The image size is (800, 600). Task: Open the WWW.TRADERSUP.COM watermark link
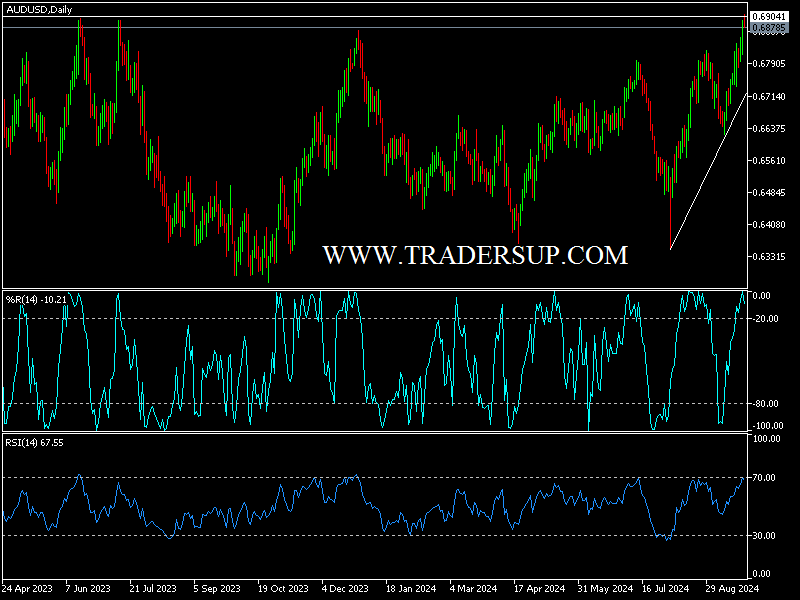pos(475,255)
